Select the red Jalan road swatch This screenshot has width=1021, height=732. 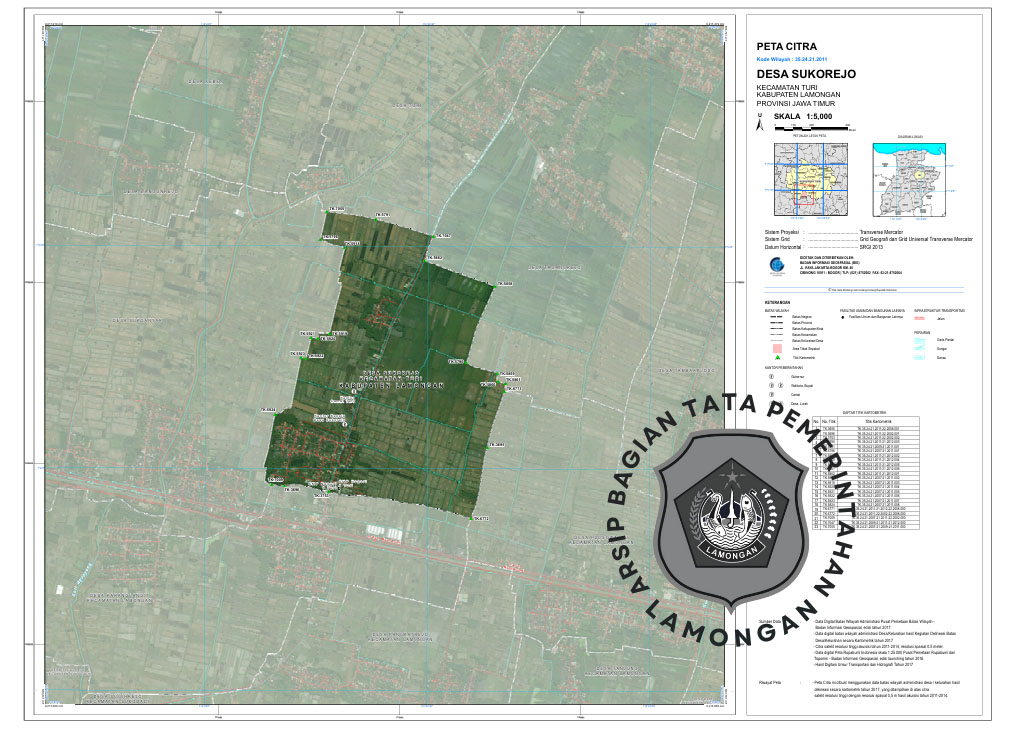pyautogui.click(x=920, y=317)
